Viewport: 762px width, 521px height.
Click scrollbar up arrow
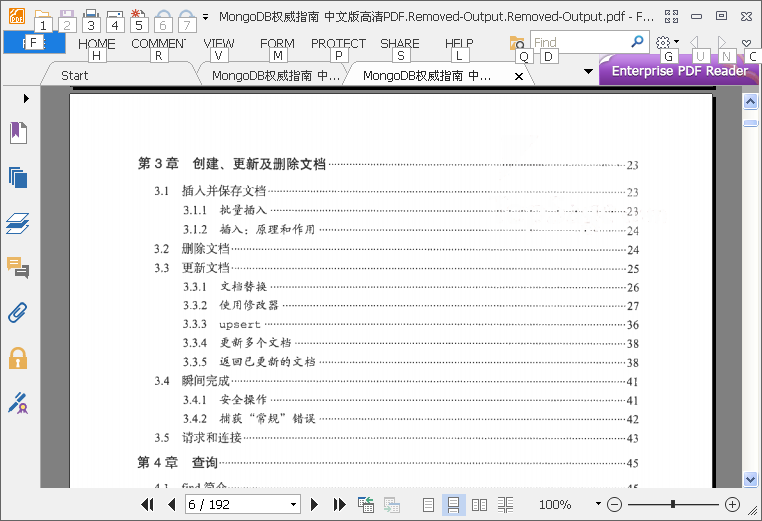point(750,102)
